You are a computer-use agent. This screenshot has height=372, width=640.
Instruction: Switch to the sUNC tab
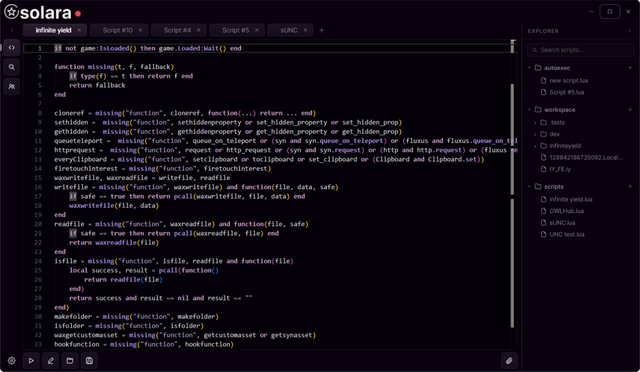[x=289, y=30]
